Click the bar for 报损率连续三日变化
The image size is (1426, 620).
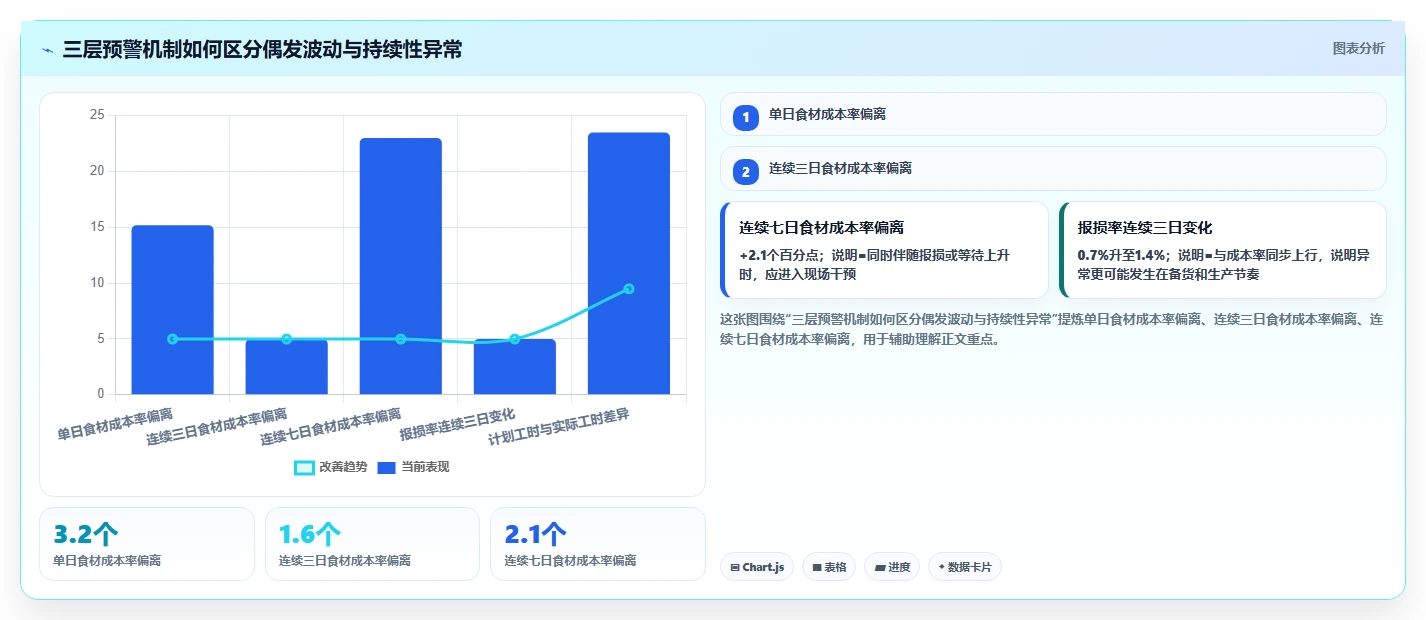514,366
